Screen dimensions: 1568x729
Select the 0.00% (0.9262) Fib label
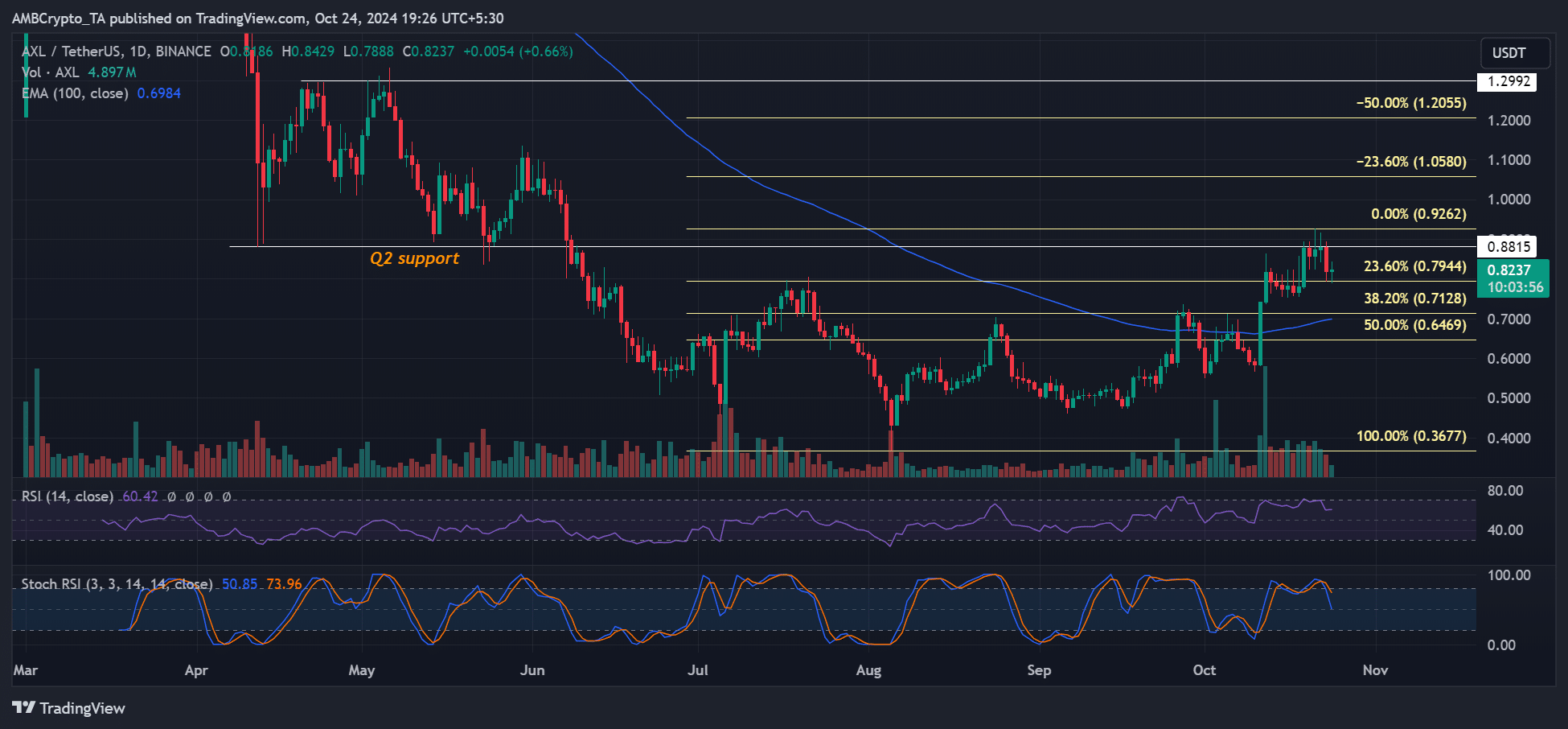pos(1418,214)
